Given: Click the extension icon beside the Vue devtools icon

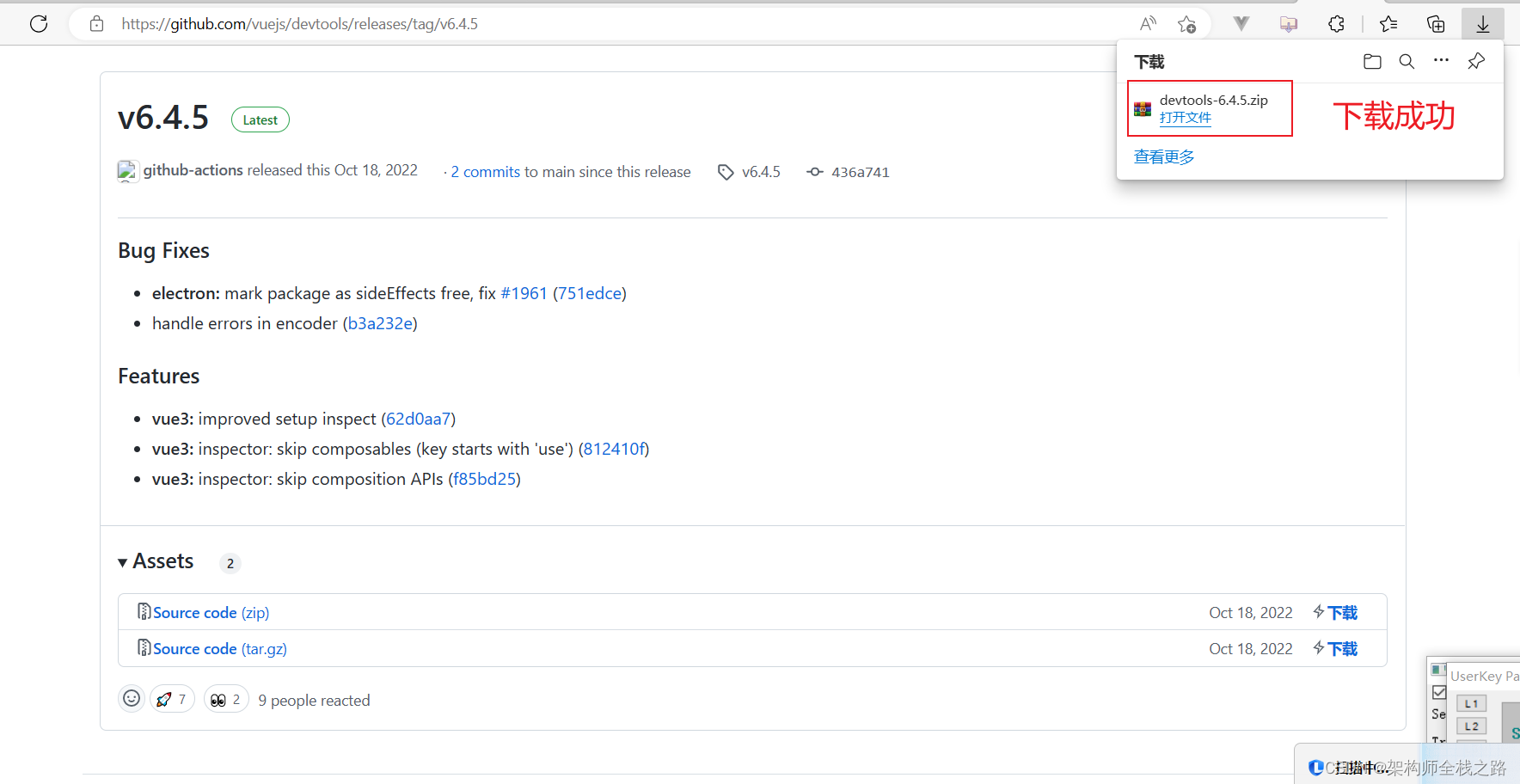Looking at the screenshot, I should click(x=1289, y=24).
